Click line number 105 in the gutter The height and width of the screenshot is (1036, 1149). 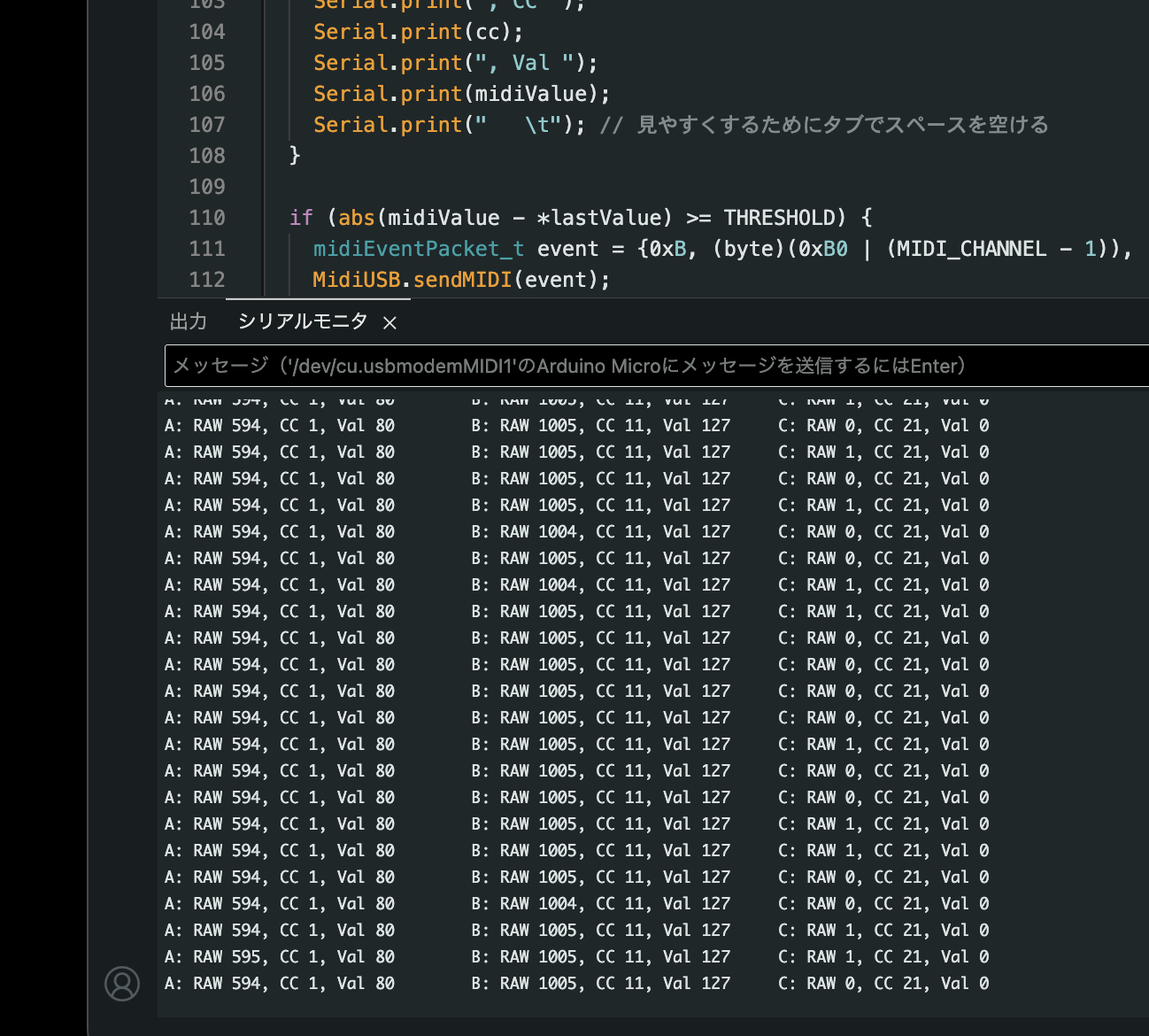[x=207, y=63]
